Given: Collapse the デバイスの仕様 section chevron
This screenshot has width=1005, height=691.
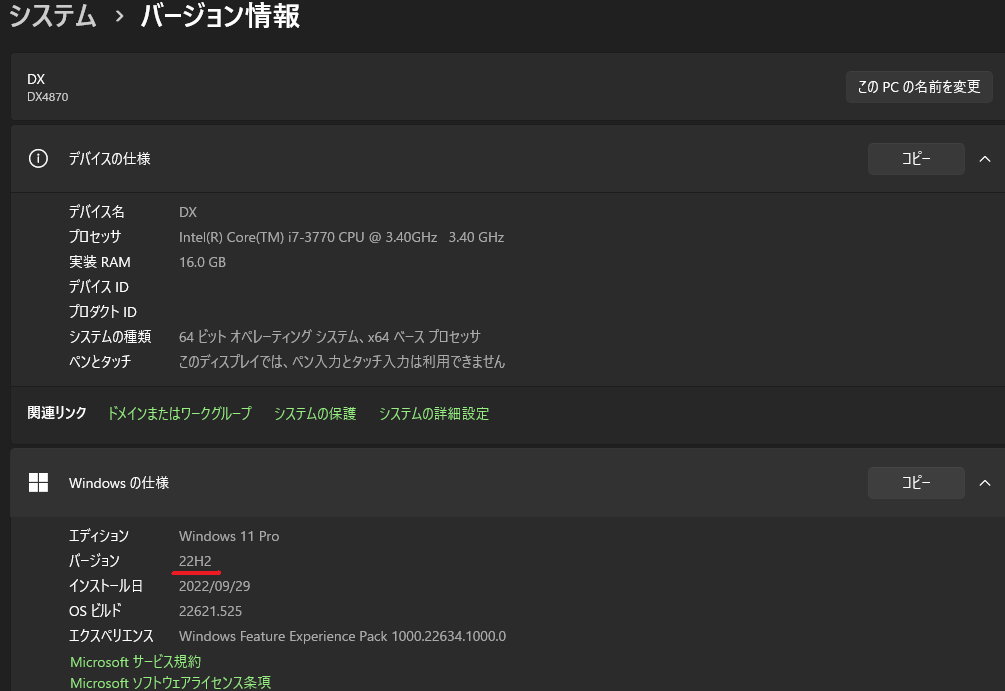Looking at the screenshot, I should (984, 159).
